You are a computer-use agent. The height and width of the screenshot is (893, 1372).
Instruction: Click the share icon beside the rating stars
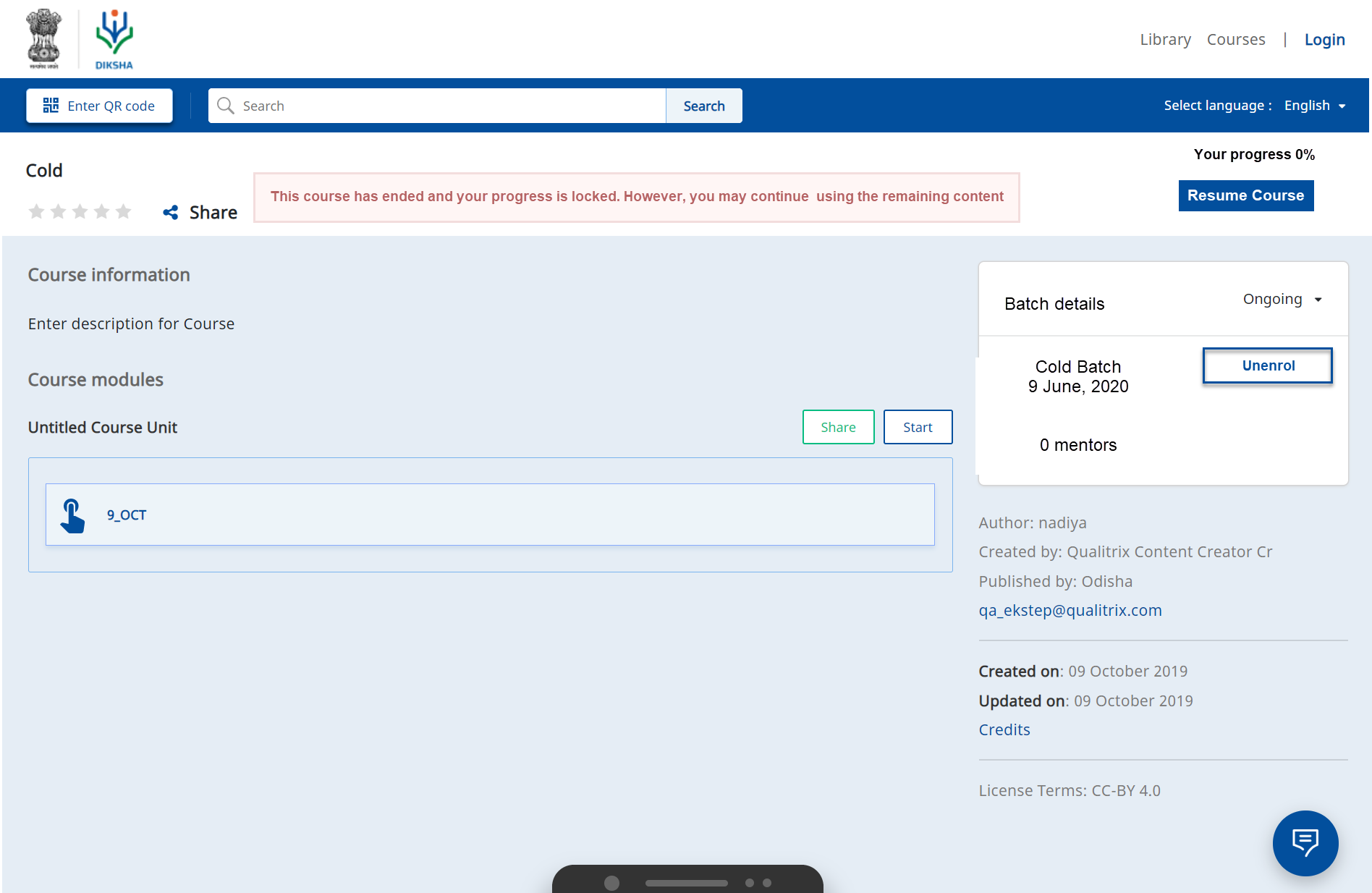171,212
